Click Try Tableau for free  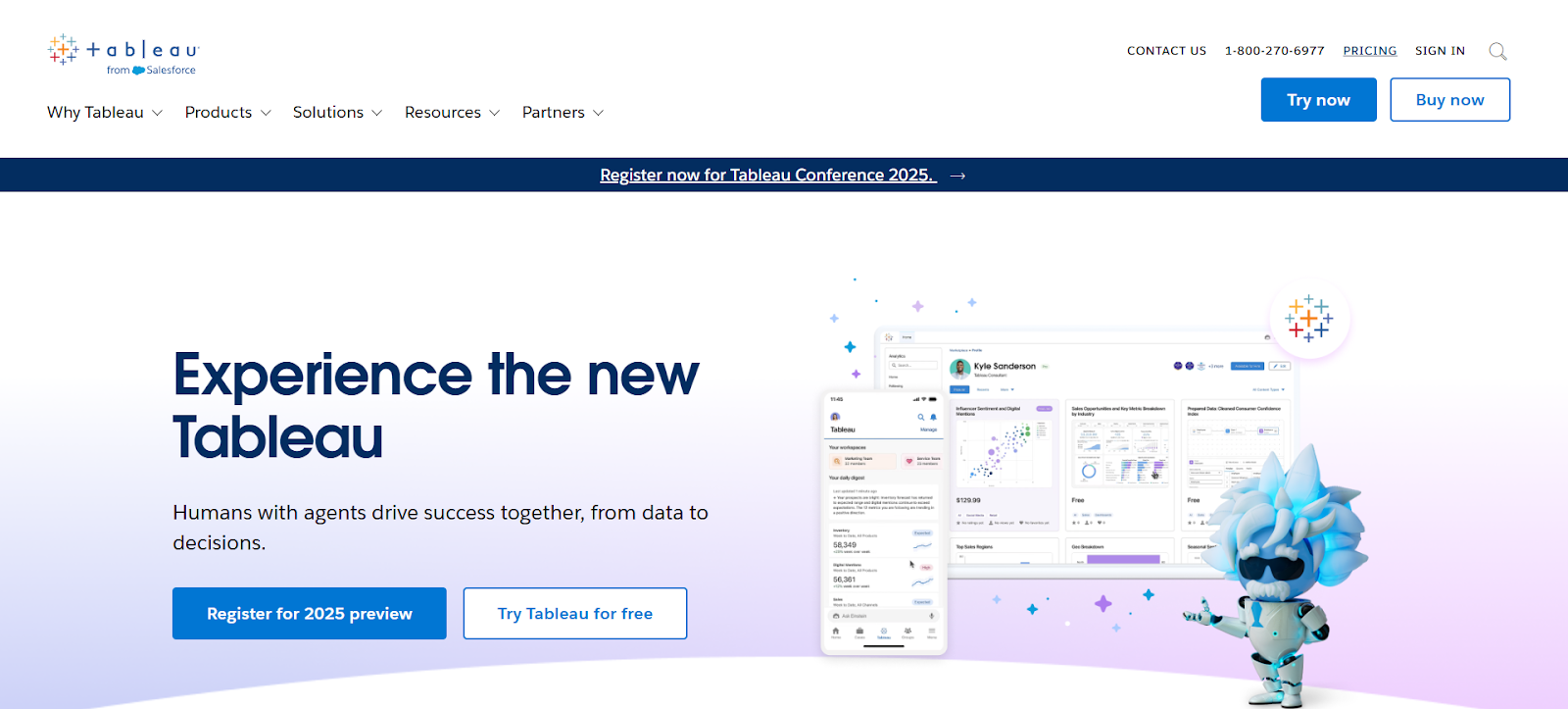575,614
